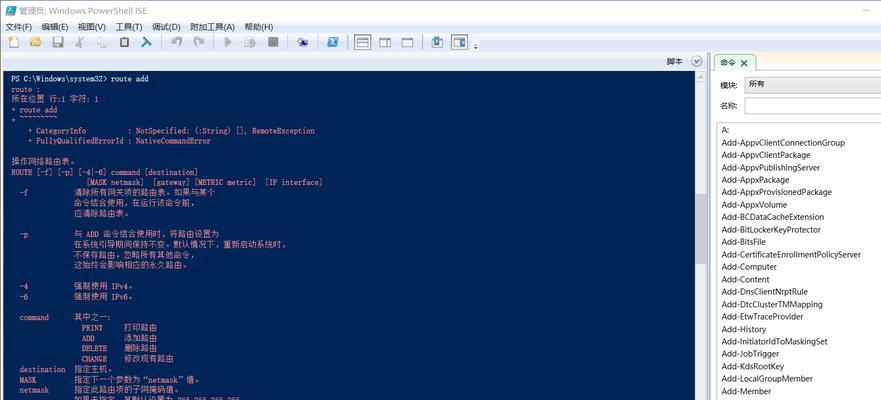Select Add-DnsClientNrptRule command
Viewport: 881px width, 400px height.
point(765,292)
